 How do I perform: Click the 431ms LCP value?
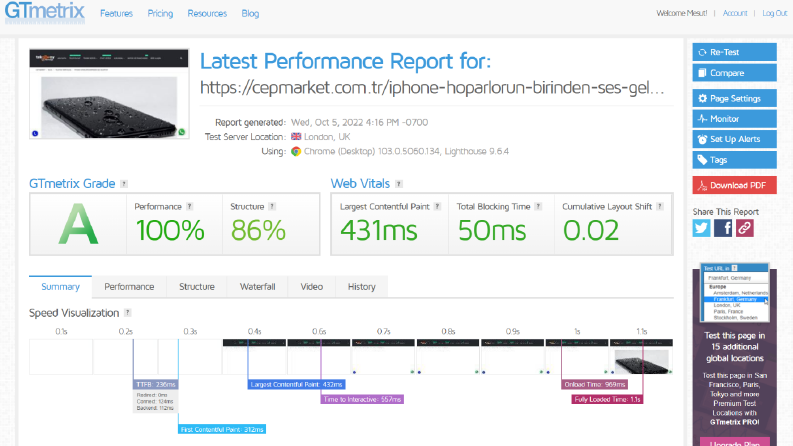click(379, 231)
